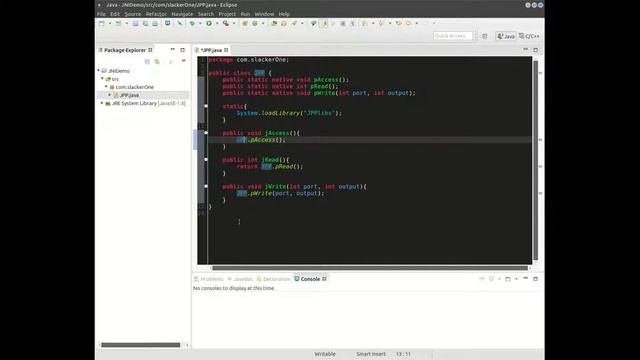Open the Help menu

pos(284,14)
